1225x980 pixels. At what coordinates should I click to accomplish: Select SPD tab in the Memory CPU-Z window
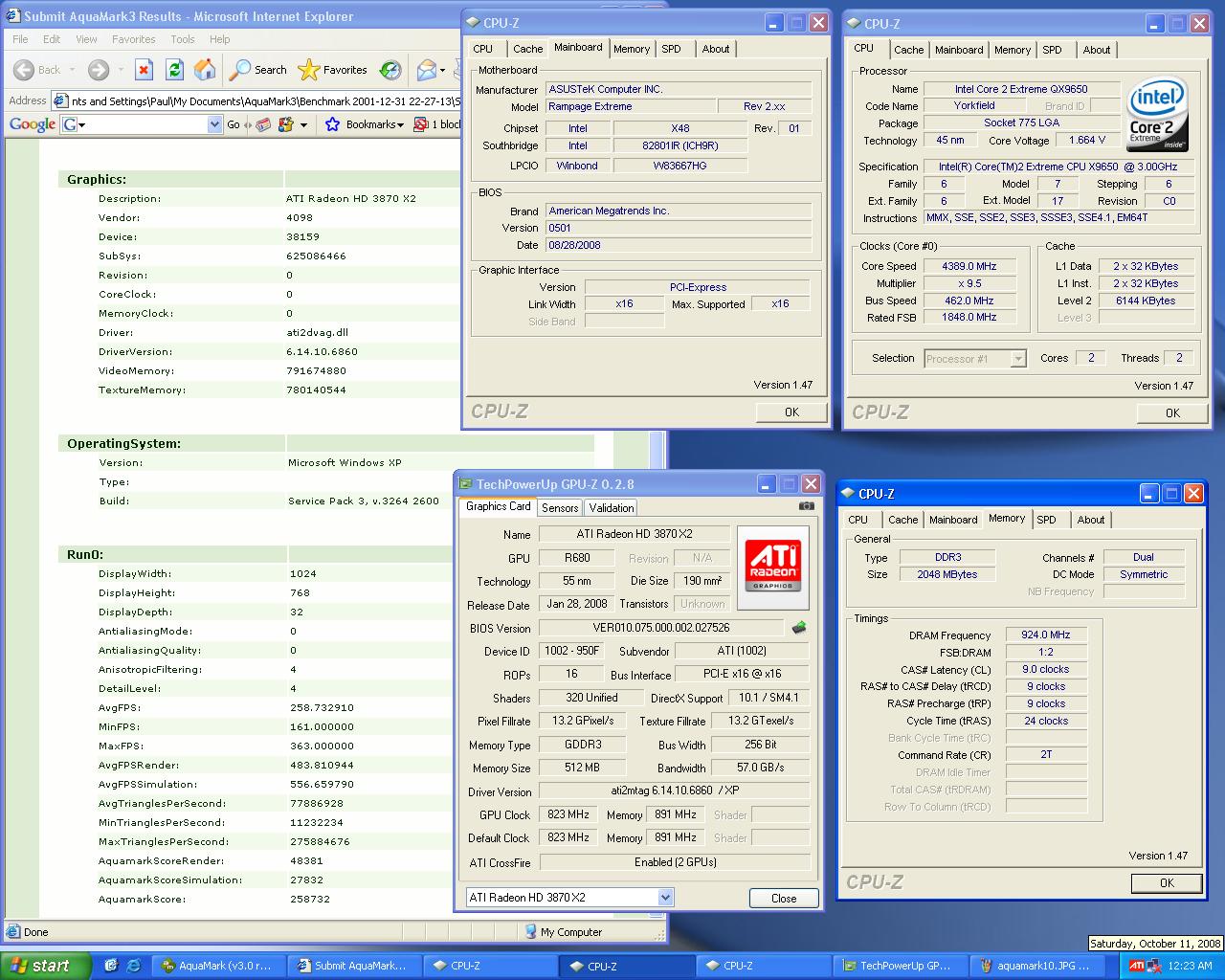pos(1047,520)
